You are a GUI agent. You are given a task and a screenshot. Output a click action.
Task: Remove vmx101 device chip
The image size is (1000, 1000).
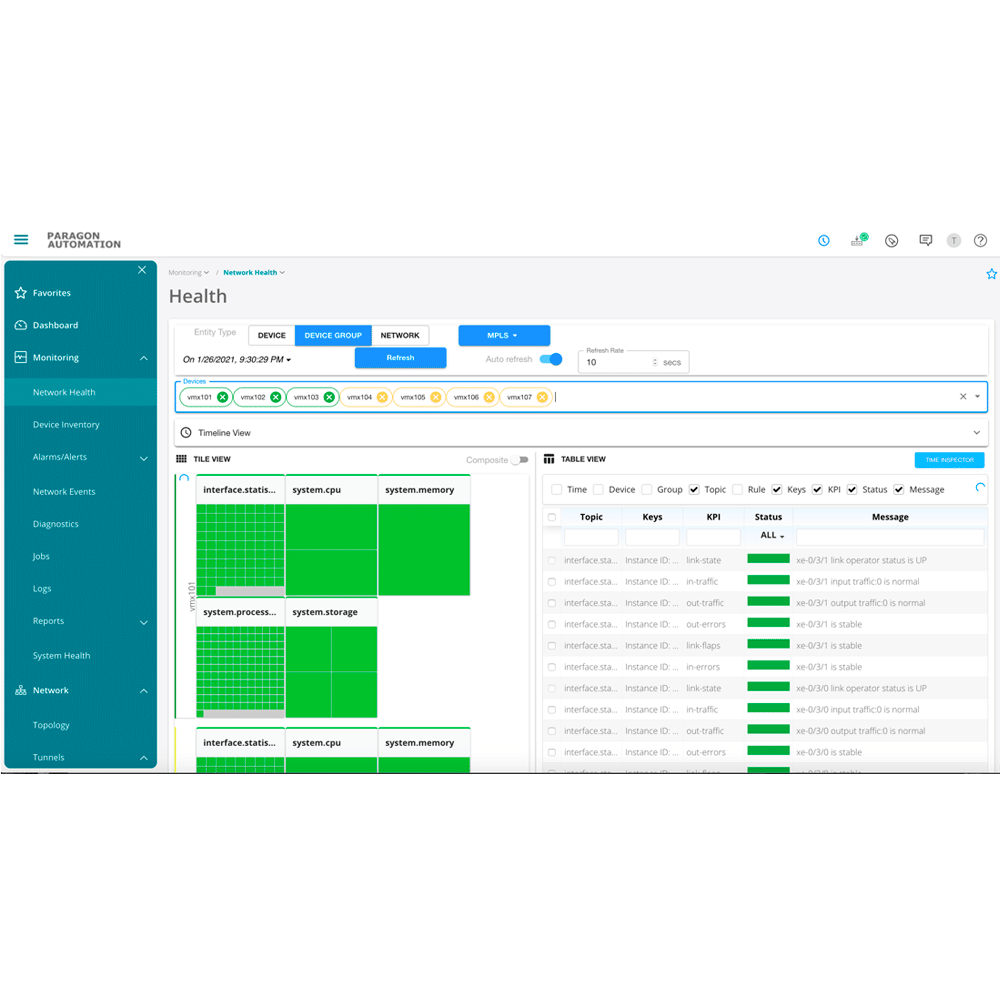point(222,397)
